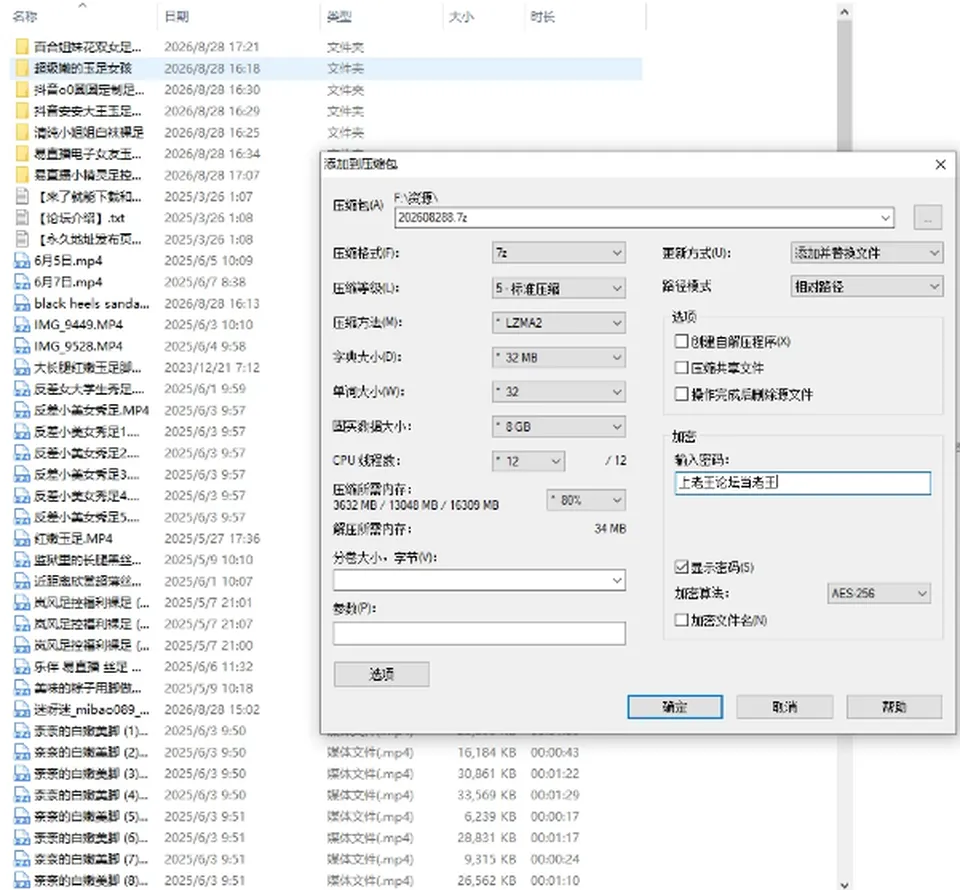Click the 名称 column header
This screenshot has width=960, height=890.
[25, 17]
